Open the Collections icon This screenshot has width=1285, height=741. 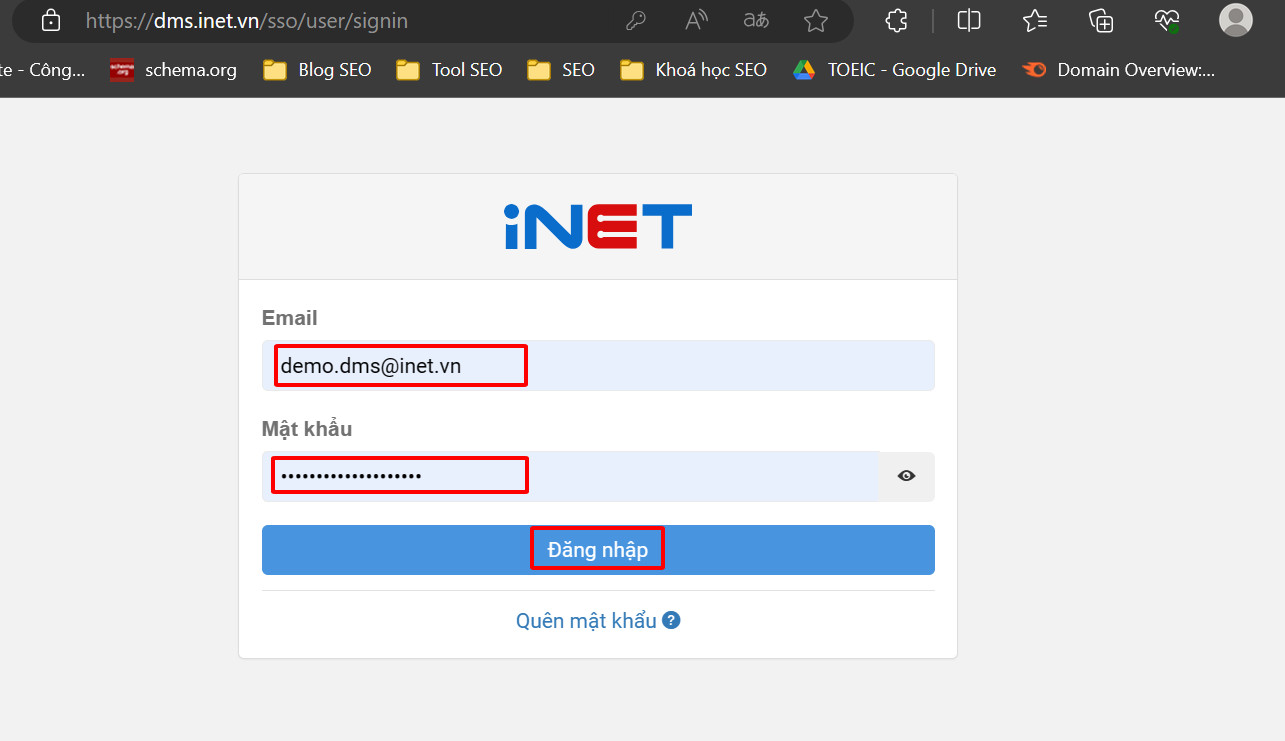[x=1101, y=20]
